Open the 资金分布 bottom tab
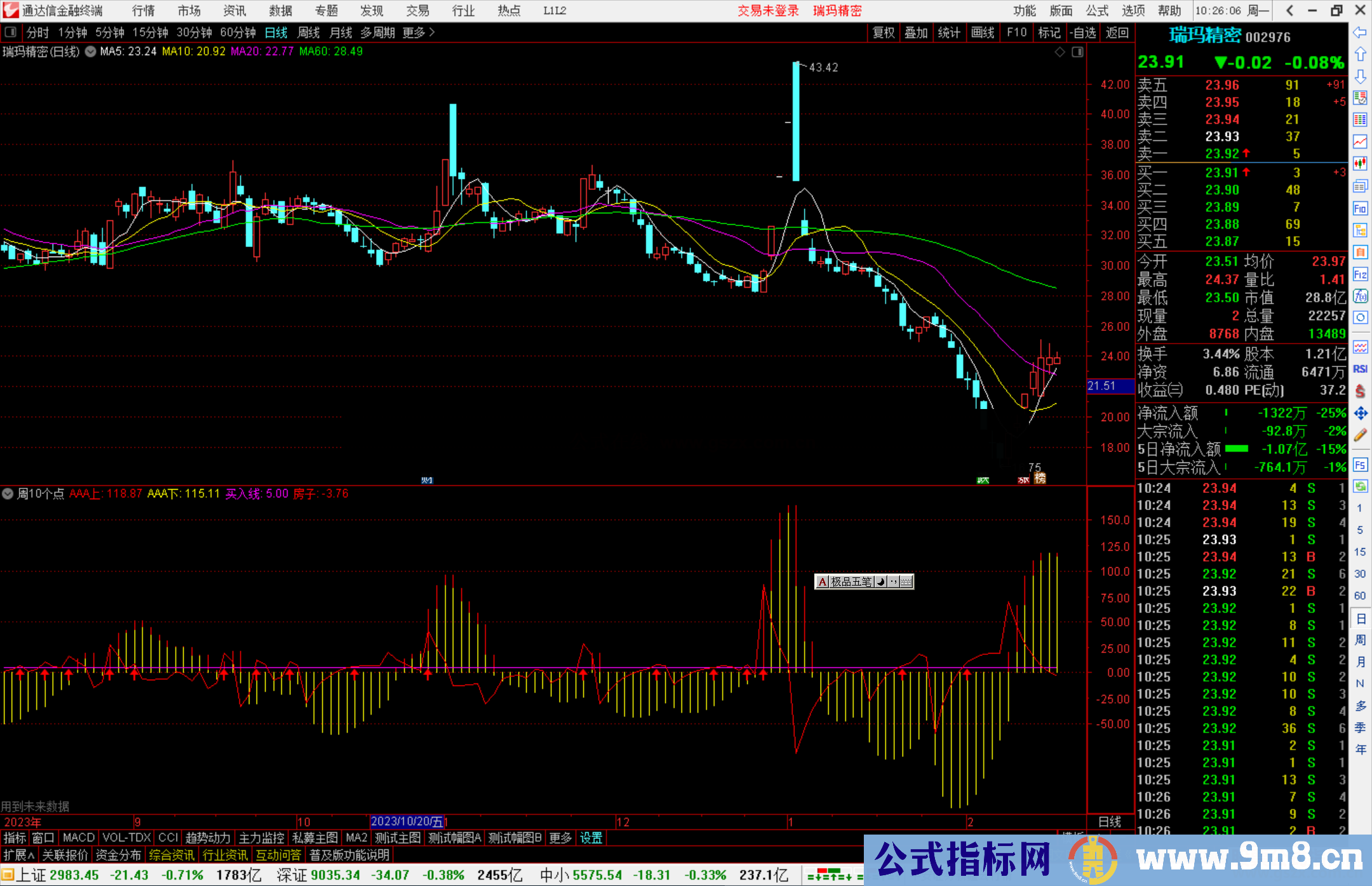The width and height of the screenshot is (1372, 886). pyautogui.click(x=118, y=855)
